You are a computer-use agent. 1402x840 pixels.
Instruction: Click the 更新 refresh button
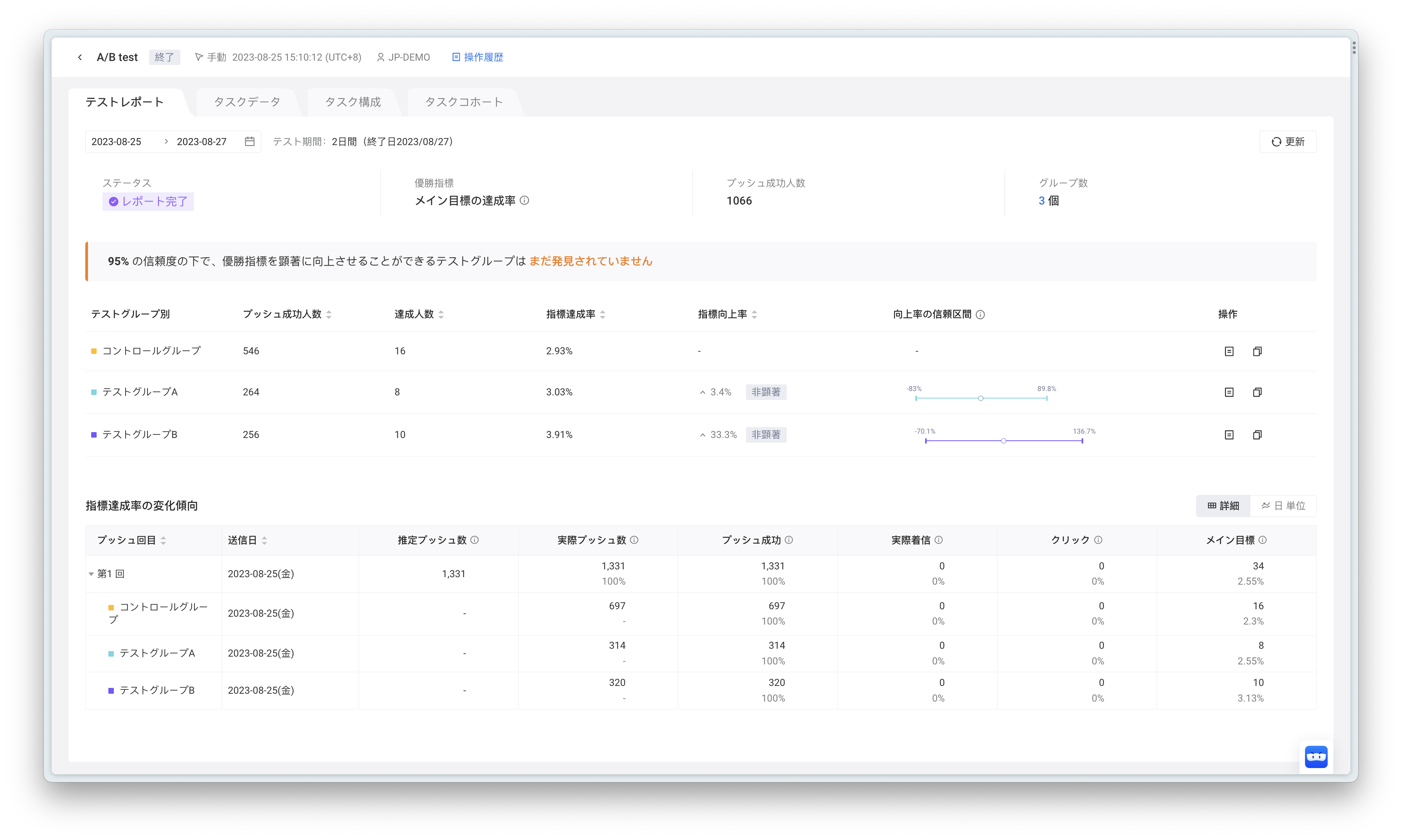[x=1288, y=142]
